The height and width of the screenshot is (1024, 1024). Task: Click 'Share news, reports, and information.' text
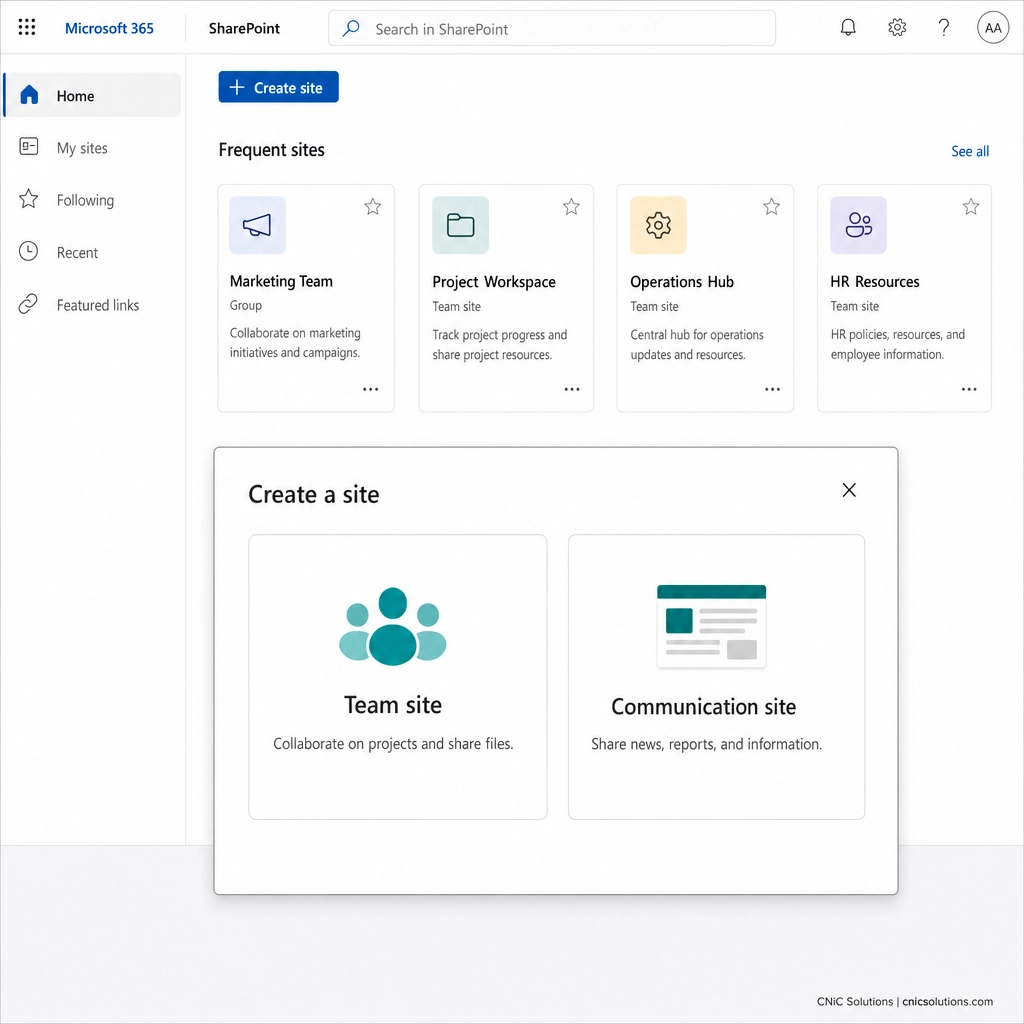[x=707, y=744]
